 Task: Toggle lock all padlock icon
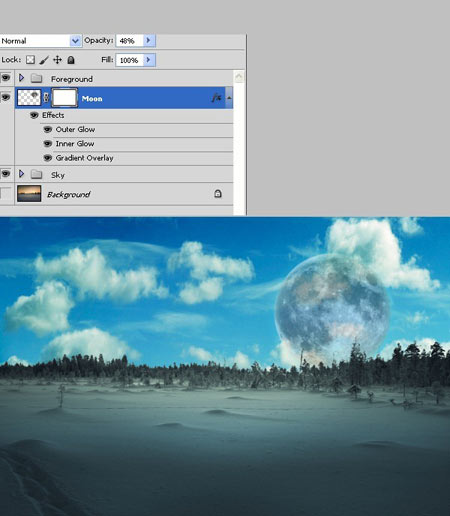point(71,60)
